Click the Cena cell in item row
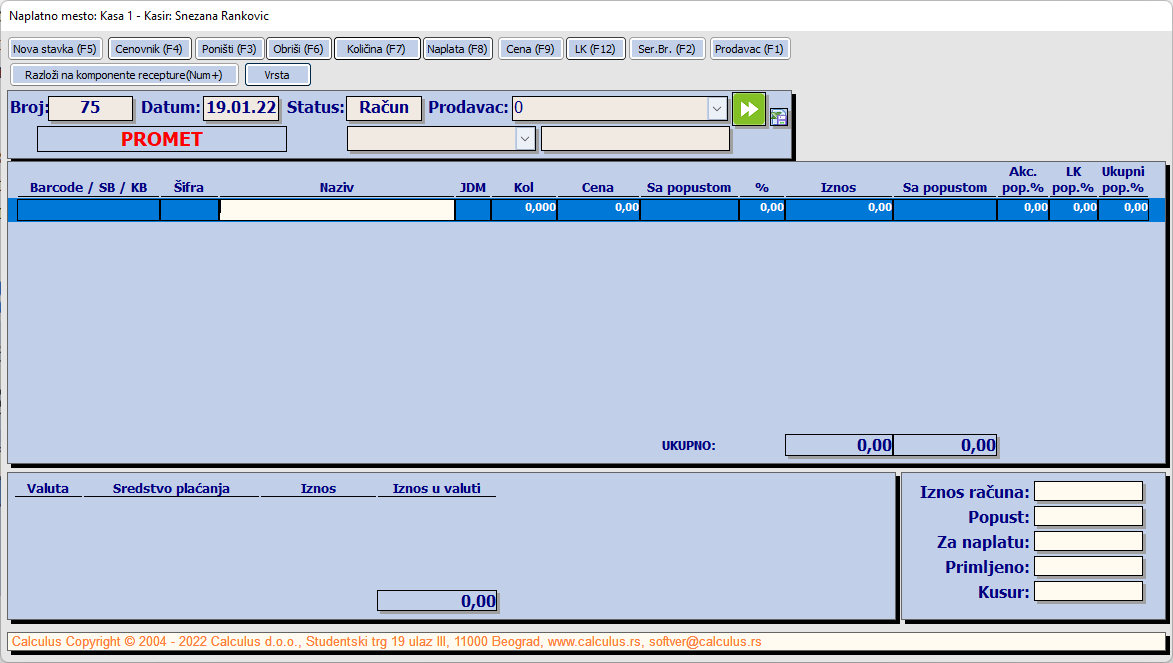 click(x=598, y=210)
